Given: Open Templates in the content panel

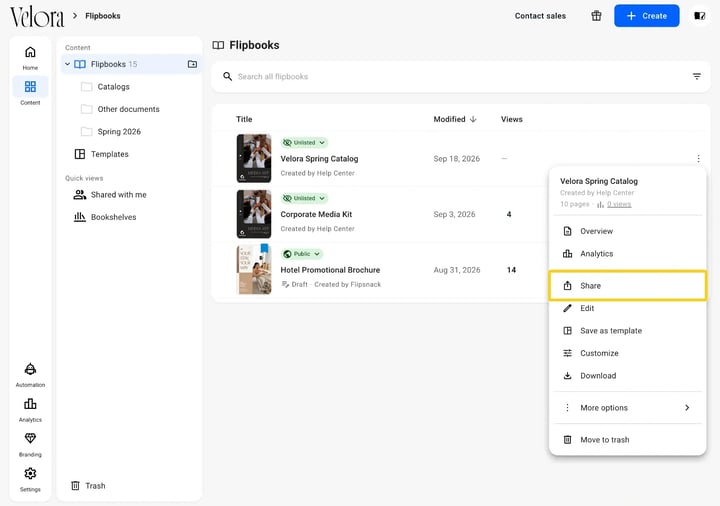Looking at the screenshot, I should tap(101, 154).
